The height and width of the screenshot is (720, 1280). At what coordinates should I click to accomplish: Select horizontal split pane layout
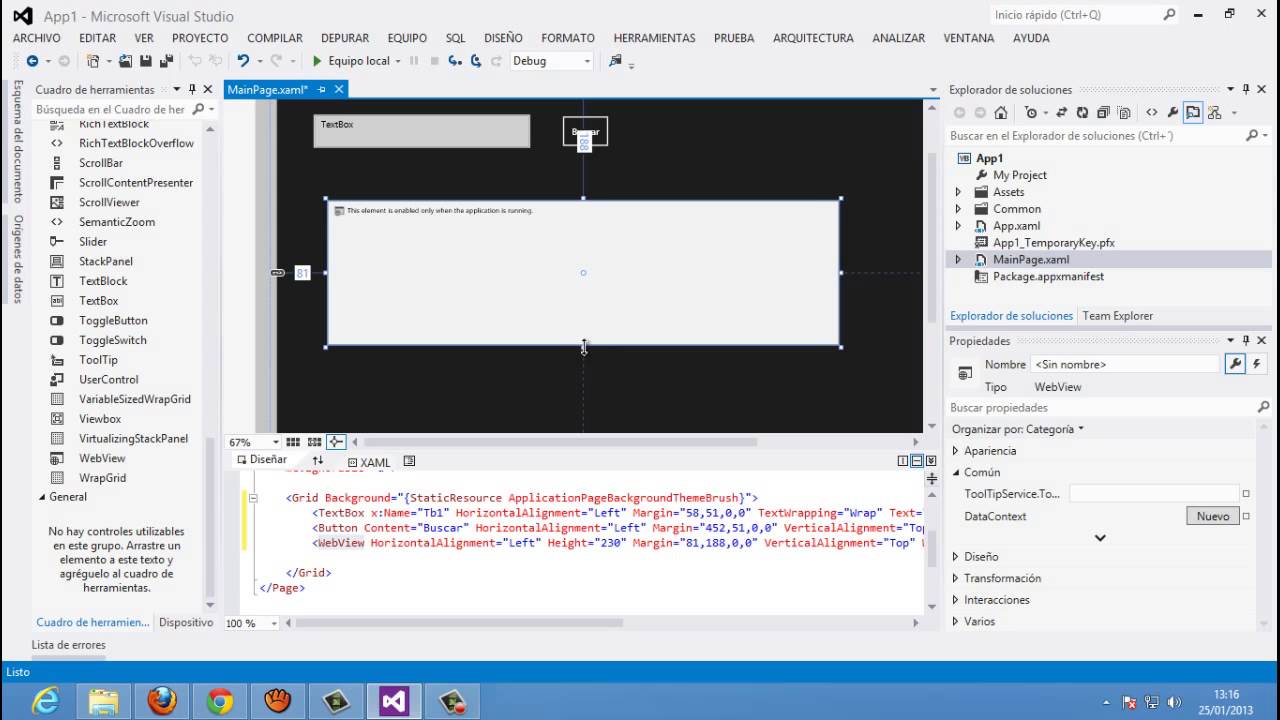pyautogui.click(x=917, y=461)
